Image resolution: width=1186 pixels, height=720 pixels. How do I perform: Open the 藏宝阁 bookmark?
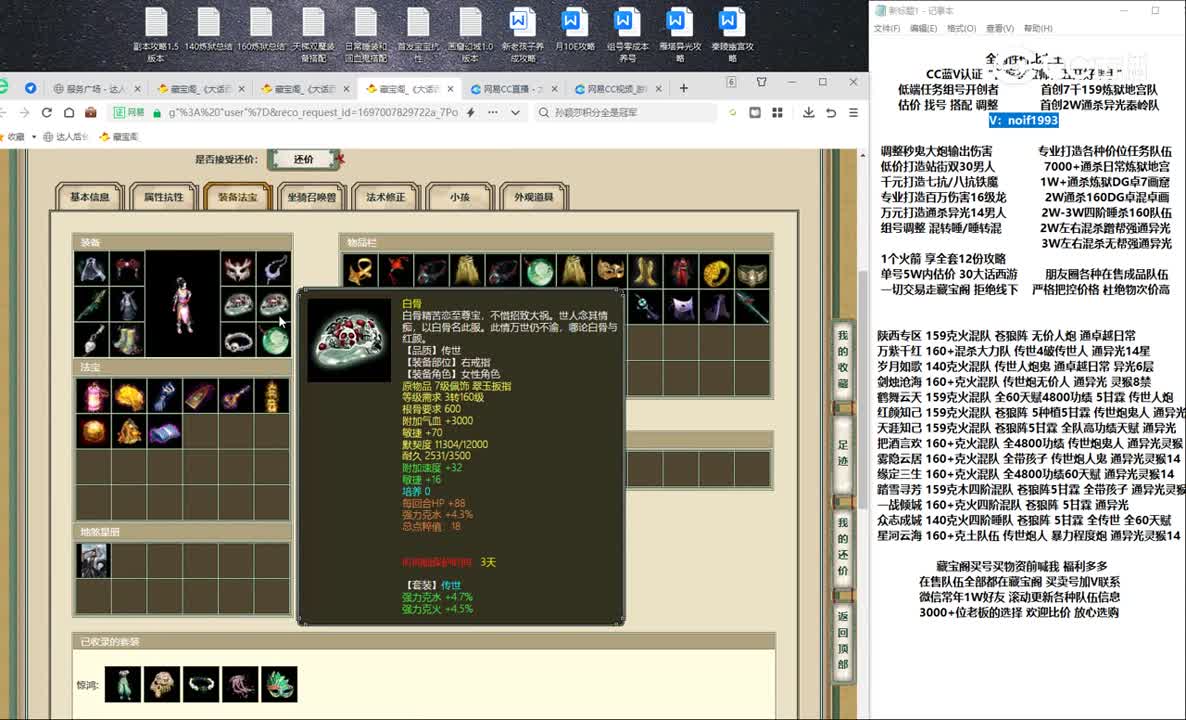pyautogui.click(x=120, y=137)
